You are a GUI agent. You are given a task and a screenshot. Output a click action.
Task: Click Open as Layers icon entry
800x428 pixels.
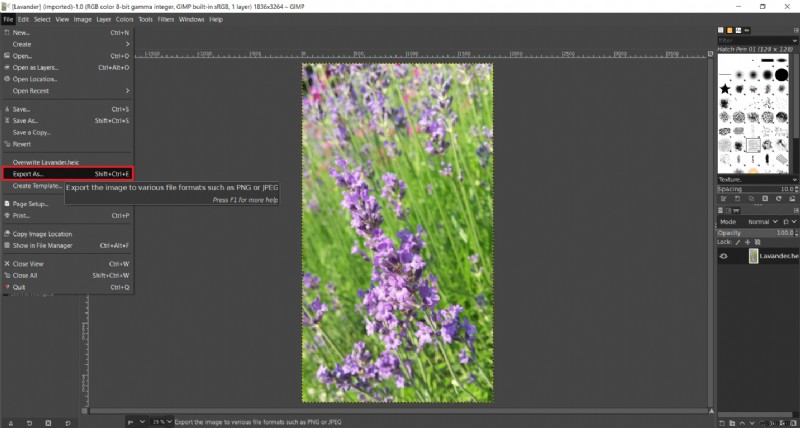pos(35,67)
